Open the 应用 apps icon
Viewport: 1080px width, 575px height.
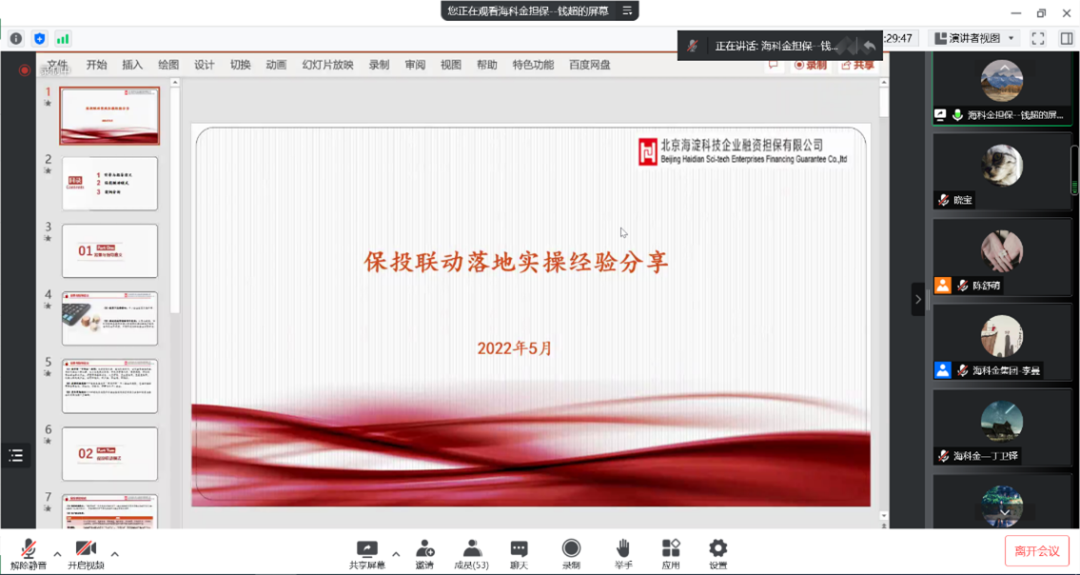click(671, 549)
